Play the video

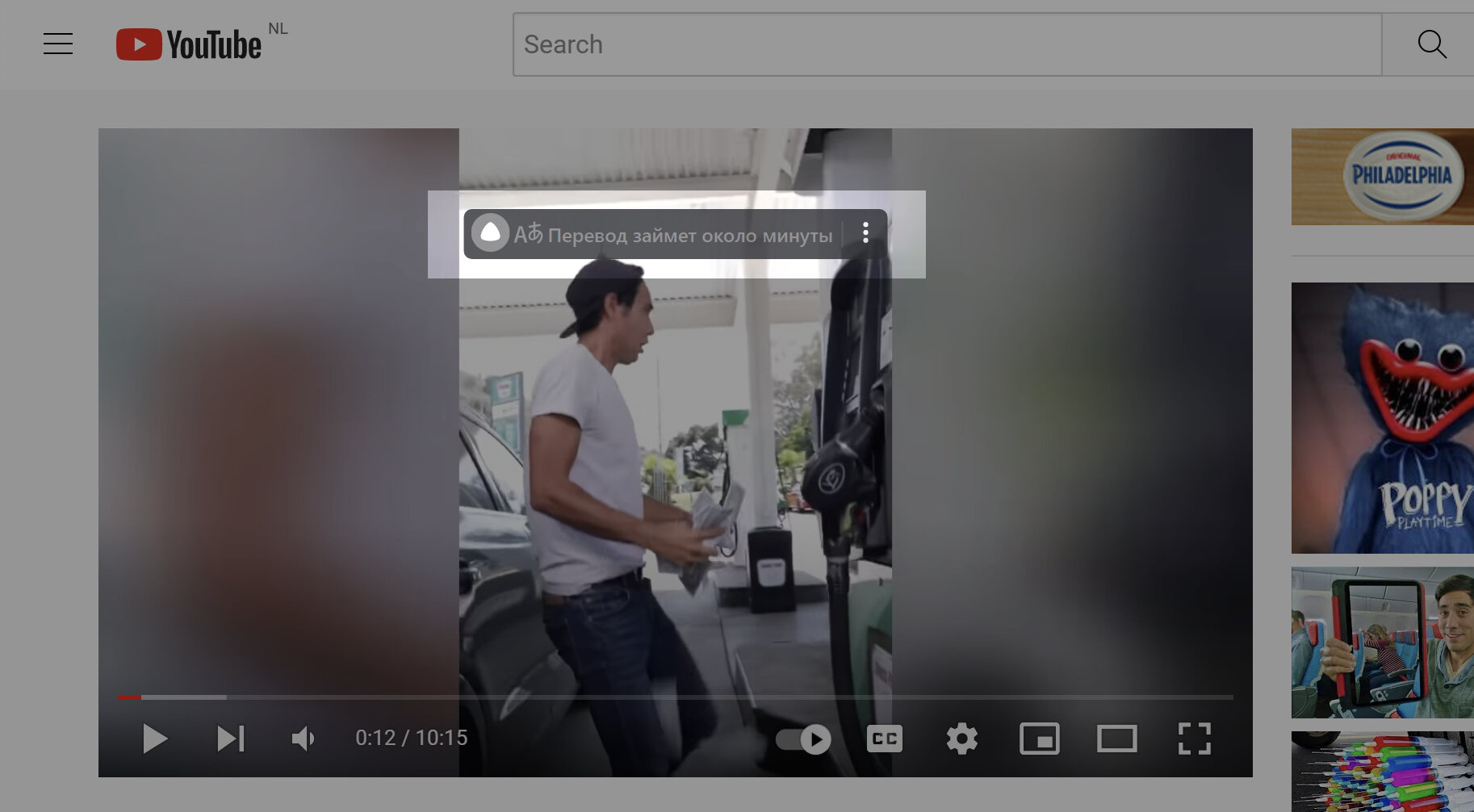point(154,738)
